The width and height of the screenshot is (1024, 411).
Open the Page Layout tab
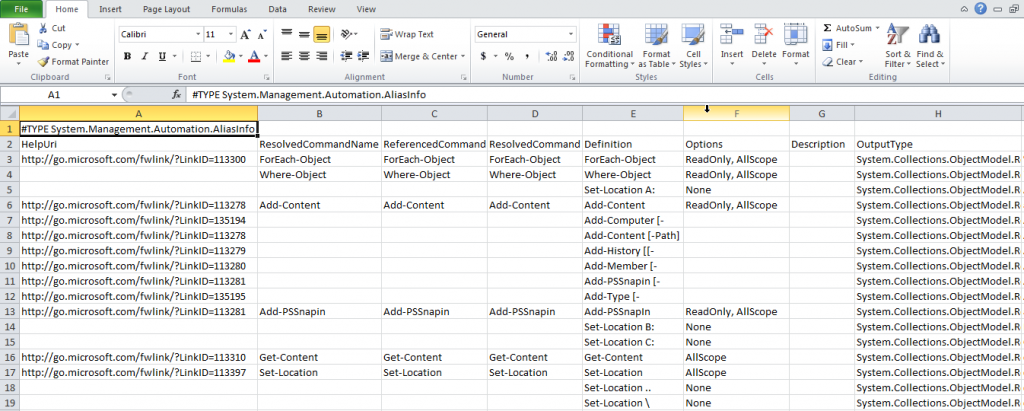(168, 9)
